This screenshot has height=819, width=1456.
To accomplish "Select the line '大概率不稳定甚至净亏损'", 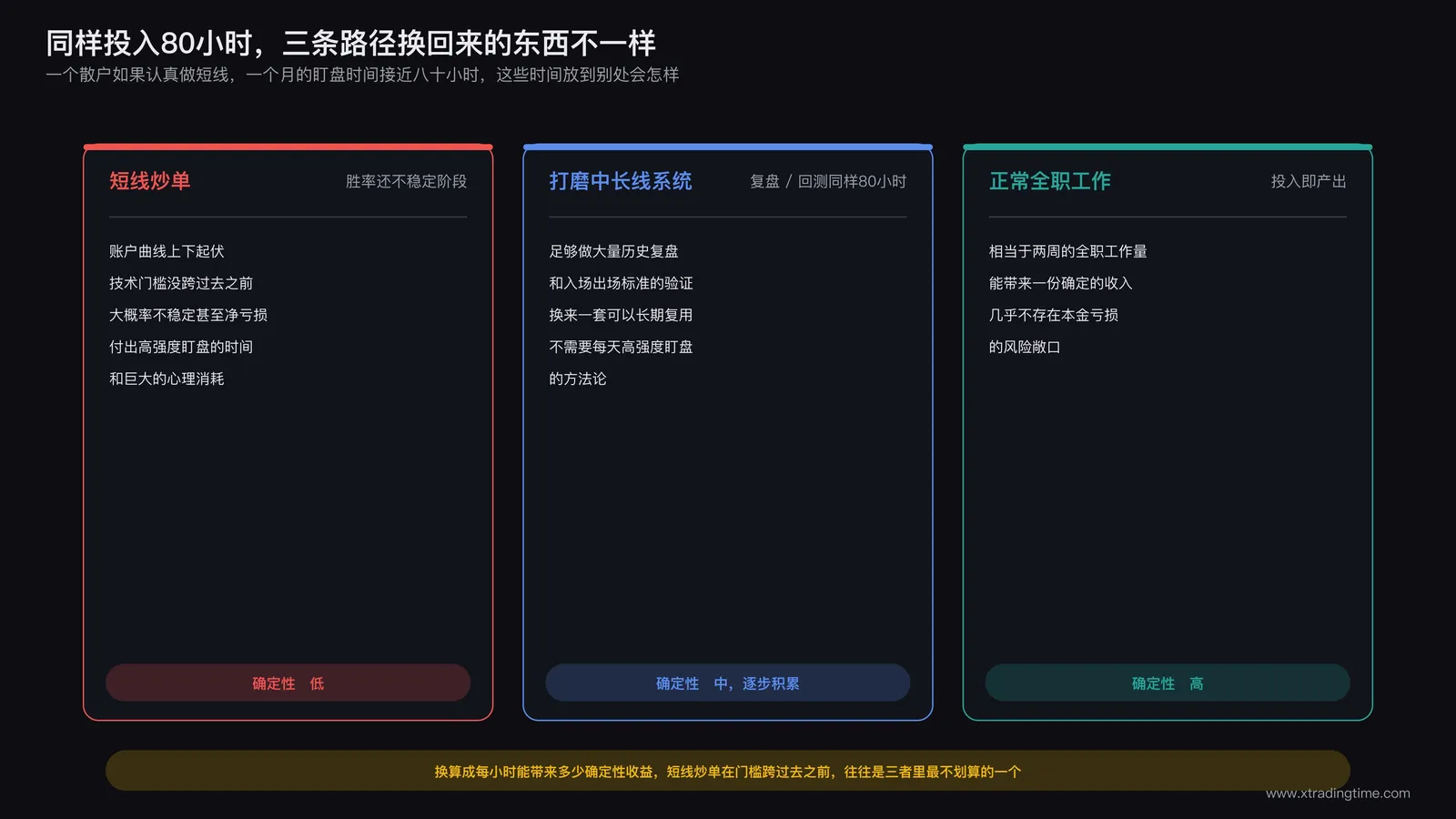I will pyautogui.click(x=188, y=315).
